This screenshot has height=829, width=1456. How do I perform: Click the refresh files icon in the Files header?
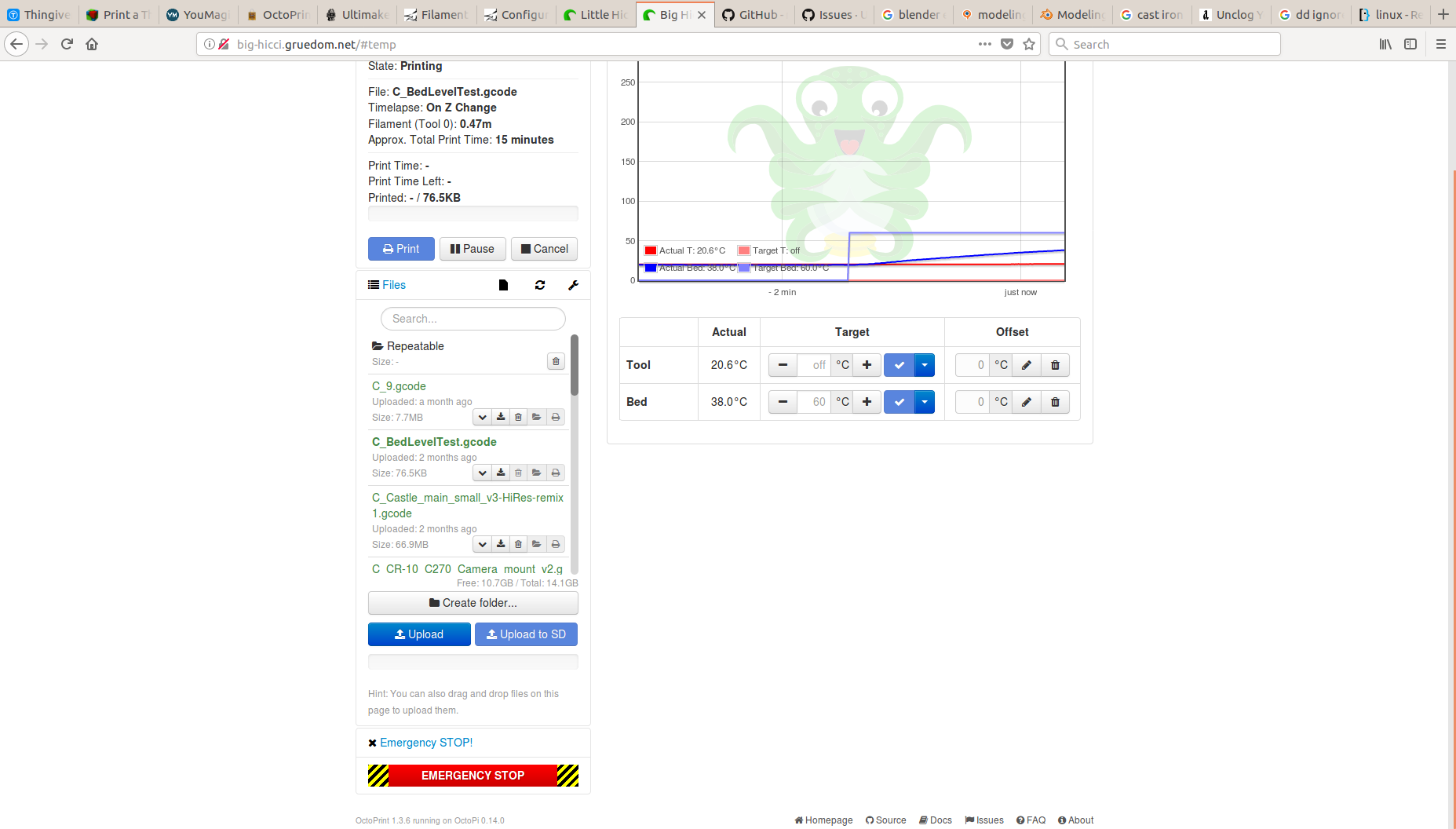click(540, 285)
